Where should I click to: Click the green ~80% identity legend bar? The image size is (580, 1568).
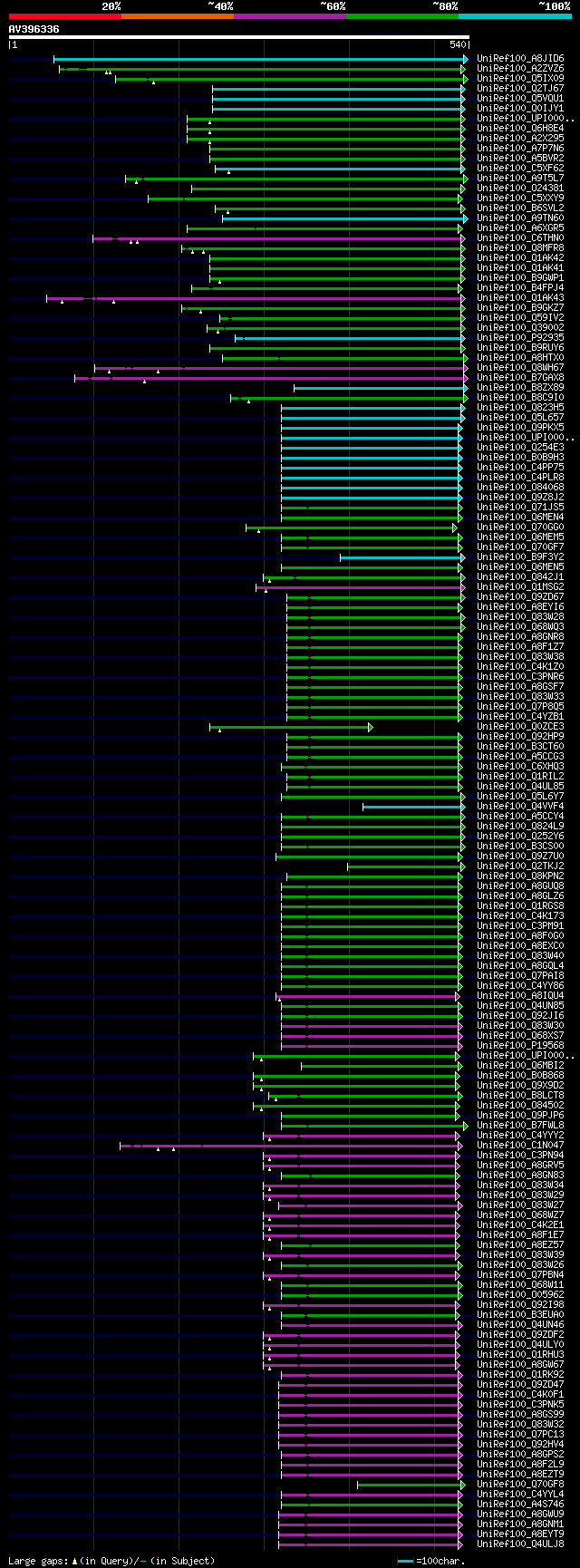pos(401,16)
